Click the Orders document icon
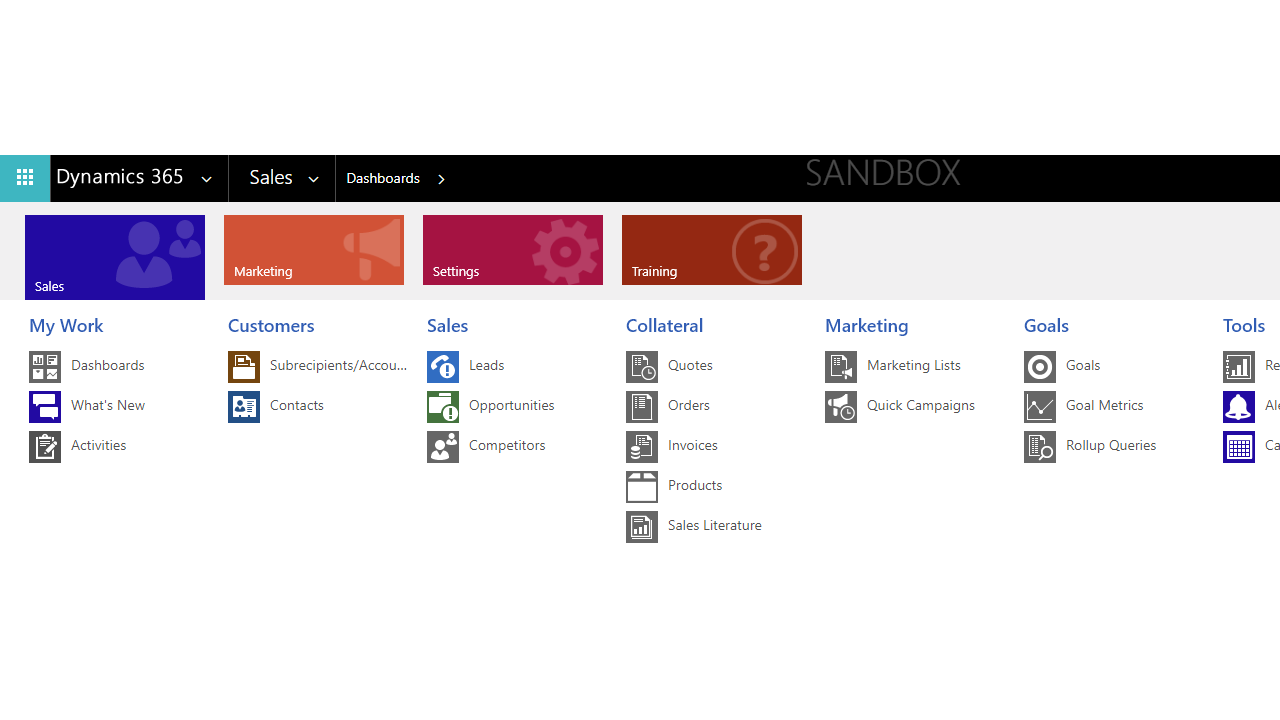Viewport: 1280px width, 720px height. 642,407
